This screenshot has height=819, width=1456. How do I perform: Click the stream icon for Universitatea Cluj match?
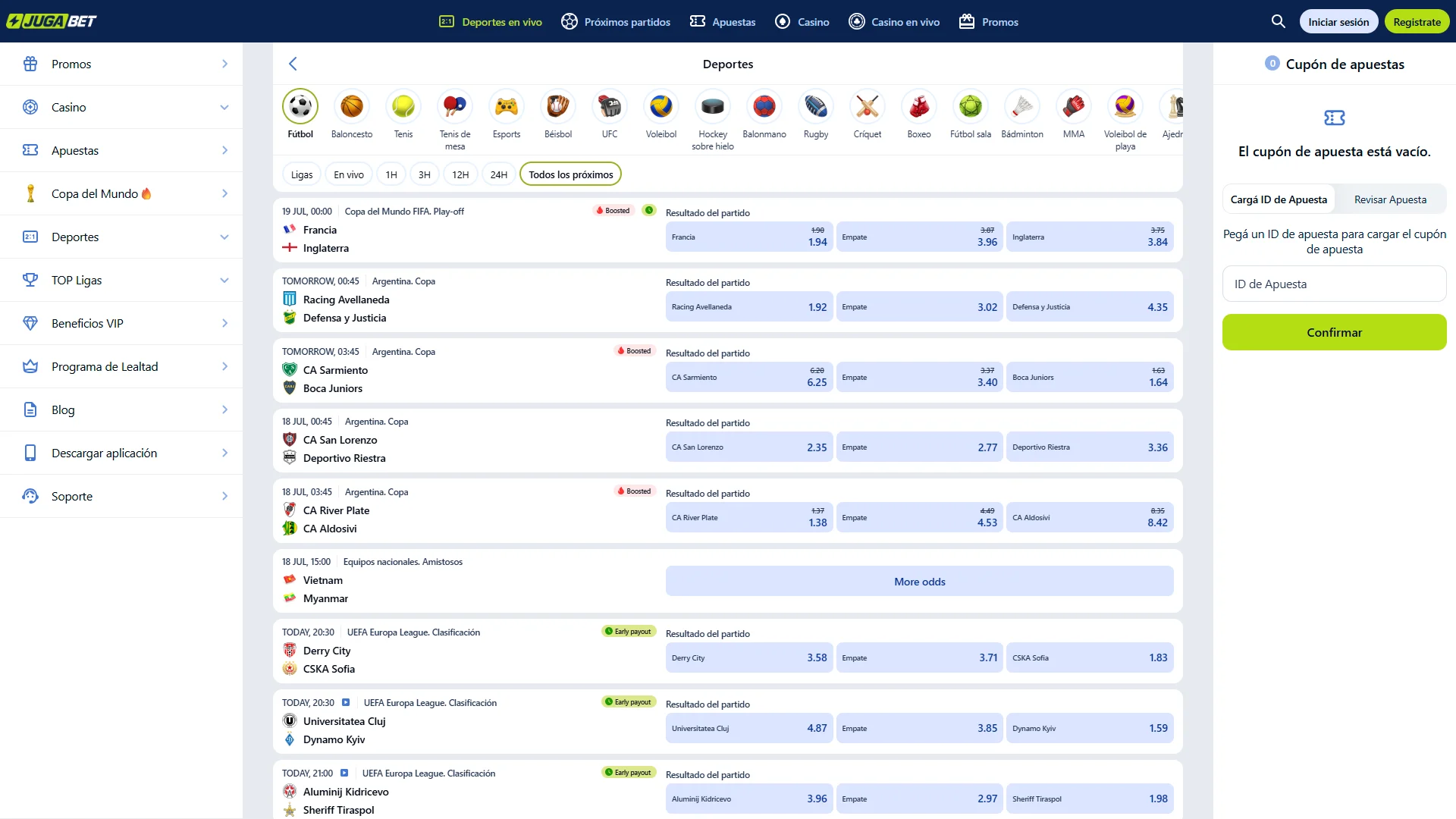click(346, 702)
